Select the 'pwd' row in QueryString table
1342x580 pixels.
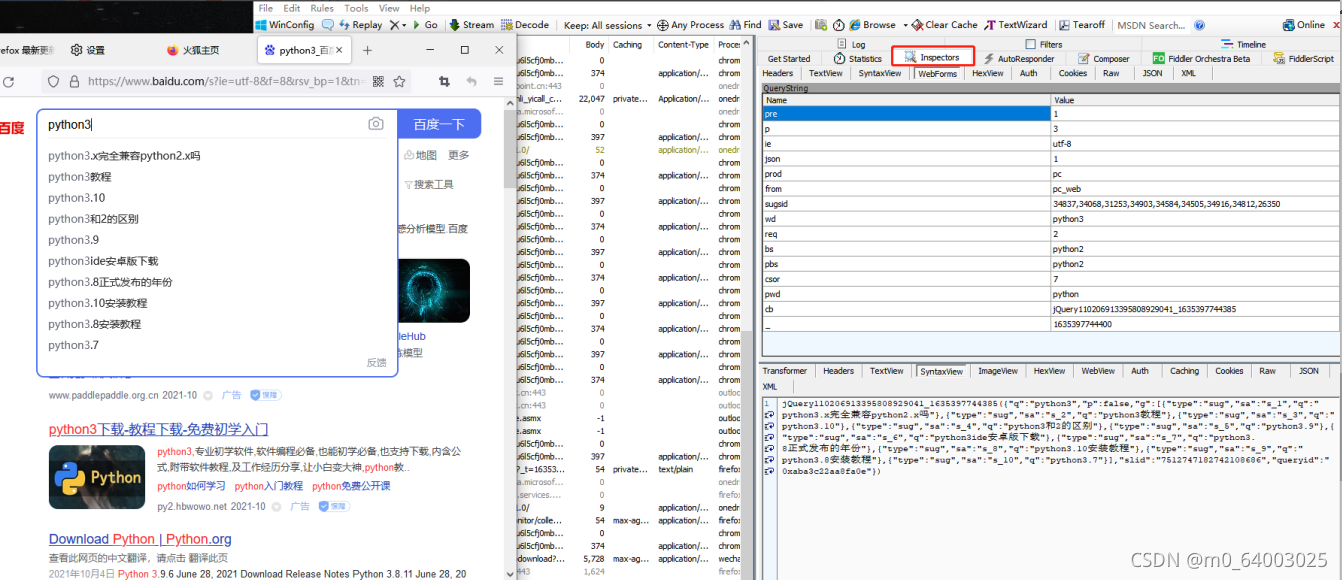point(1050,294)
